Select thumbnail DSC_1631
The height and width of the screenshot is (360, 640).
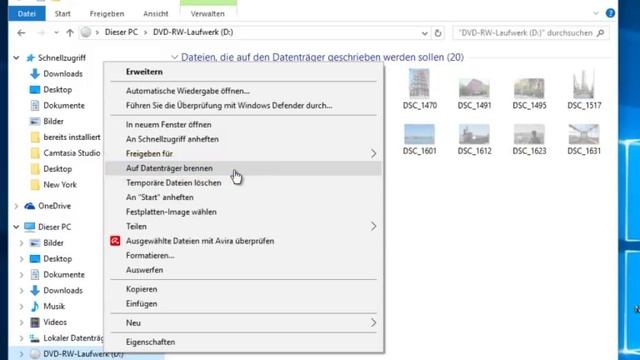584,134
